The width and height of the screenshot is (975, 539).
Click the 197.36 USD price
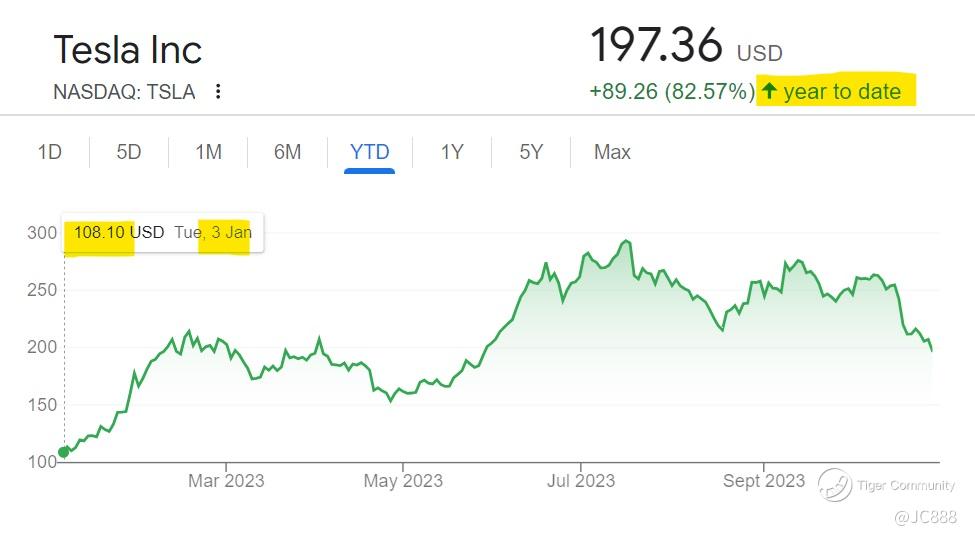pyautogui.click(x=686, y=45)
